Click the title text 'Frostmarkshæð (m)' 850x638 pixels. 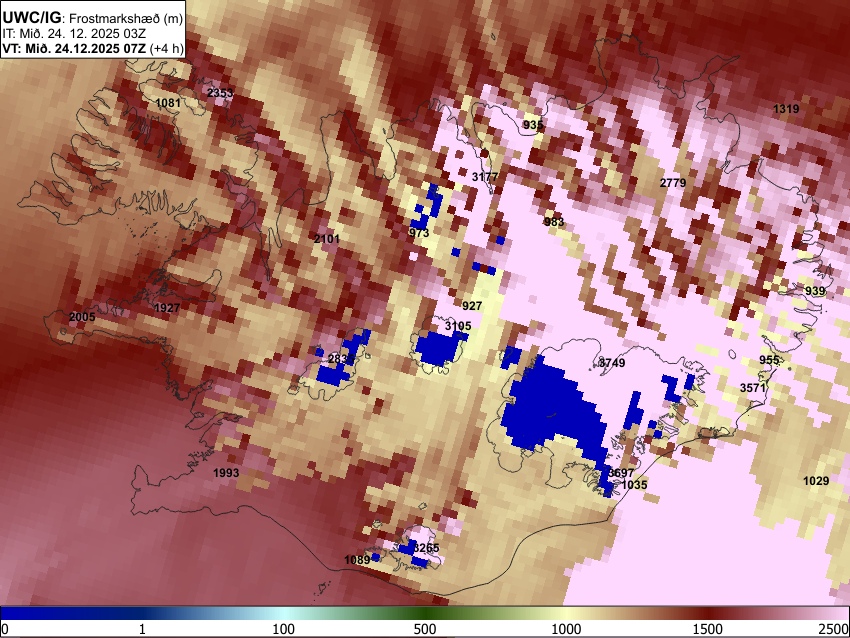pyautogui.click(x=126, y=19)
